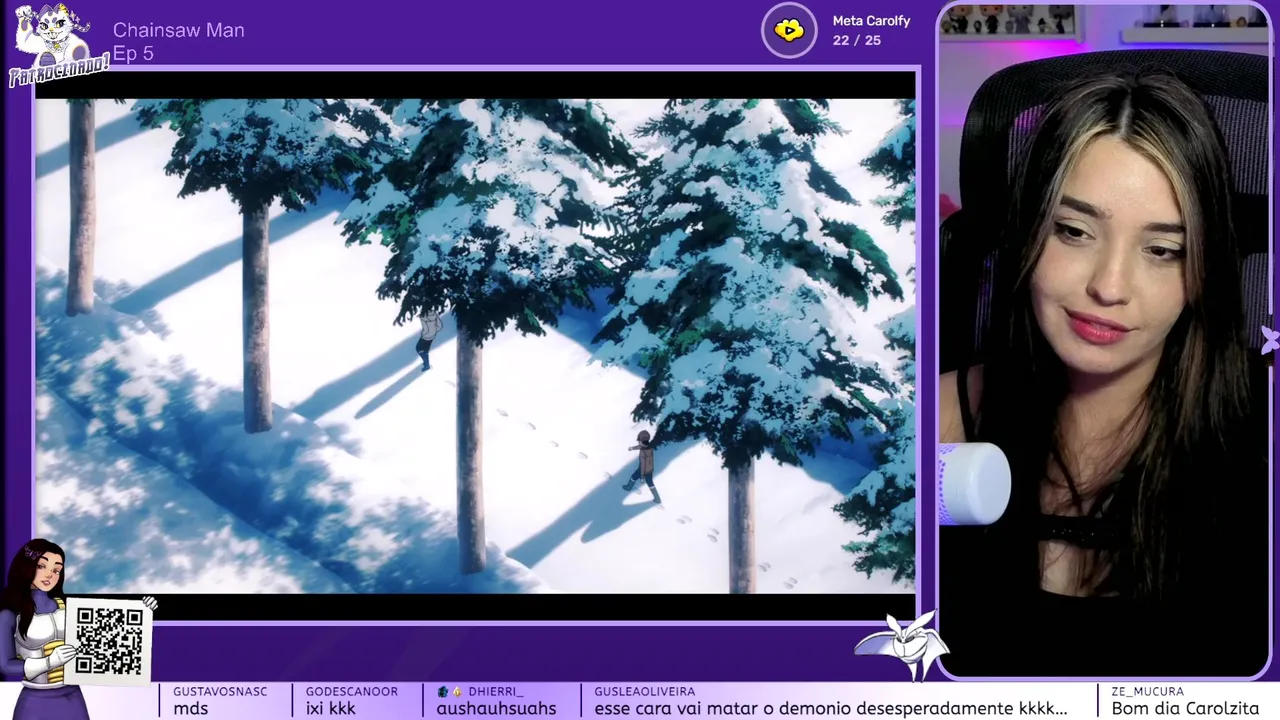This screenshot has width=1280, height=720.
Task: Click the Meta Carolfy goal label
Action: click(x=871, y=21)
